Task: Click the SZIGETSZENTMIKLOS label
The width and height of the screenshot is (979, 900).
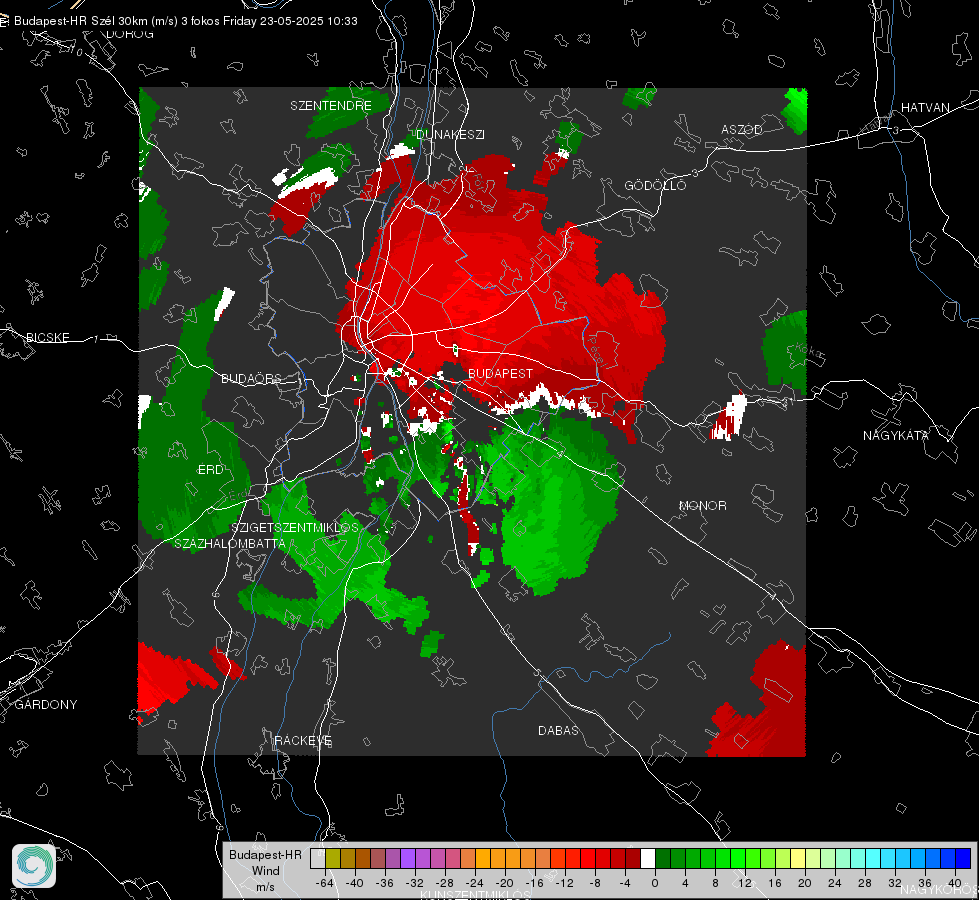Action: click(x=295, y=527)
